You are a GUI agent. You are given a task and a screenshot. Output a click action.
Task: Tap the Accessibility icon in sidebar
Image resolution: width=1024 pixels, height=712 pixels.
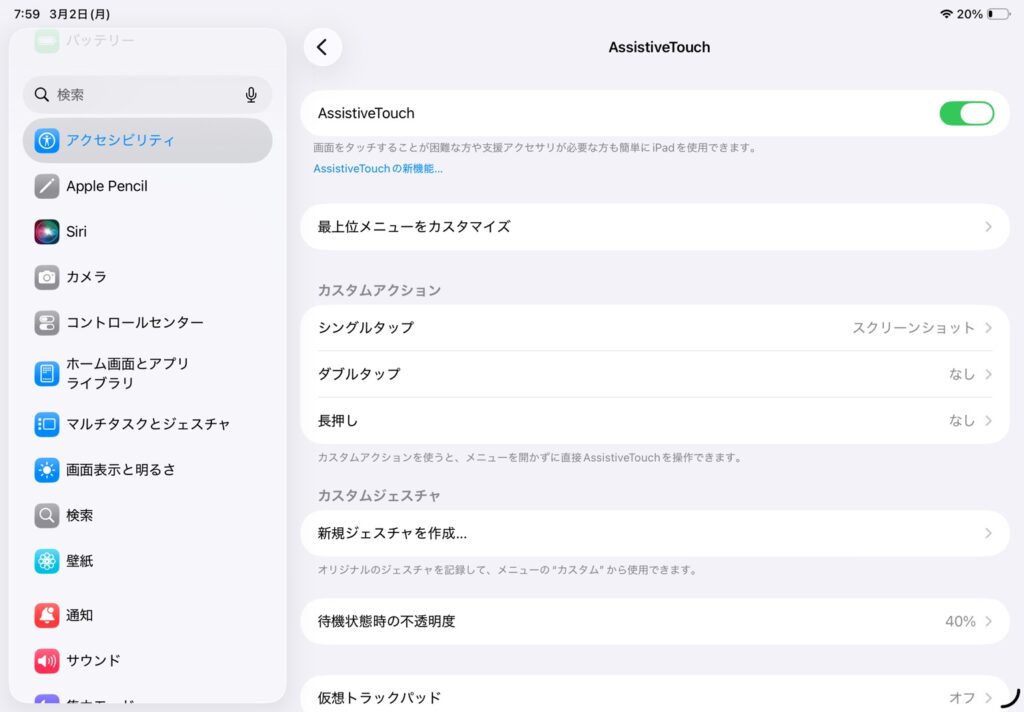(x=47, y=141)
